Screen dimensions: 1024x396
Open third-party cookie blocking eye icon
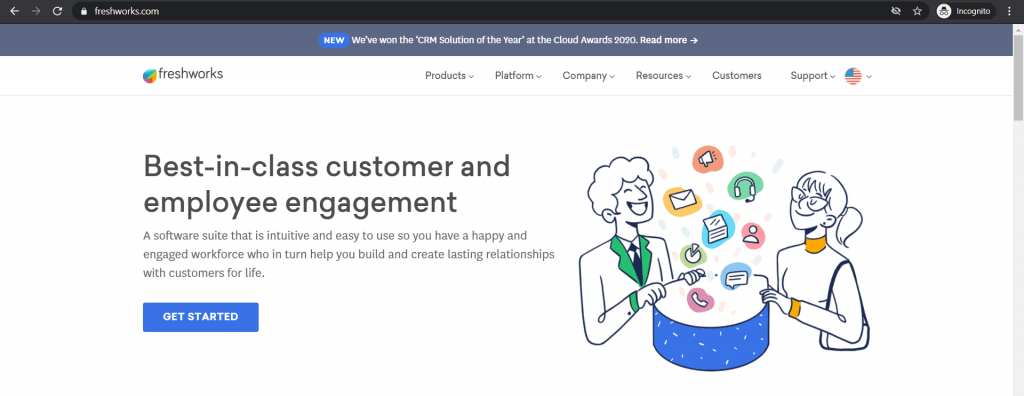pyautogui.click(x=896, y=11)
